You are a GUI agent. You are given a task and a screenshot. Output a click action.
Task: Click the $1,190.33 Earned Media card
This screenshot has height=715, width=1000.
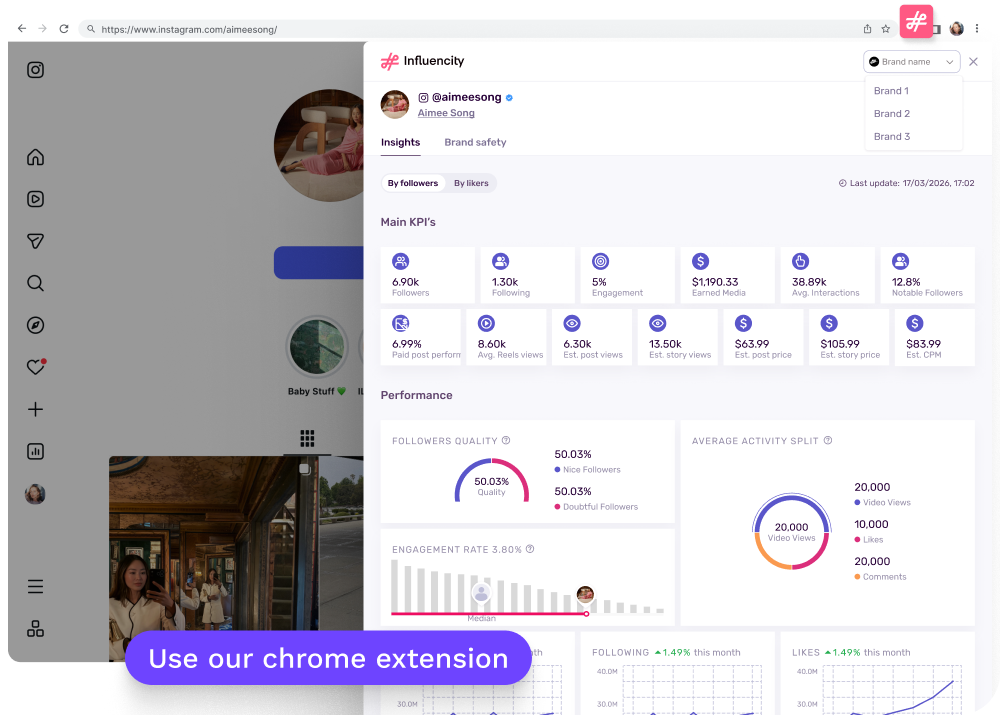728,275
